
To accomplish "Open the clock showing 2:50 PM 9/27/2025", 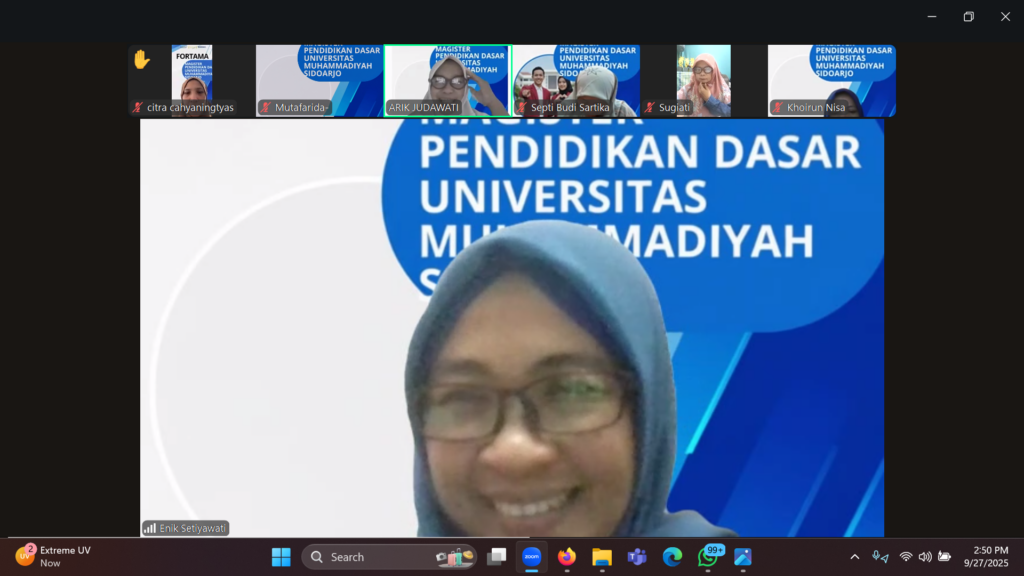I will coord(986,556).
